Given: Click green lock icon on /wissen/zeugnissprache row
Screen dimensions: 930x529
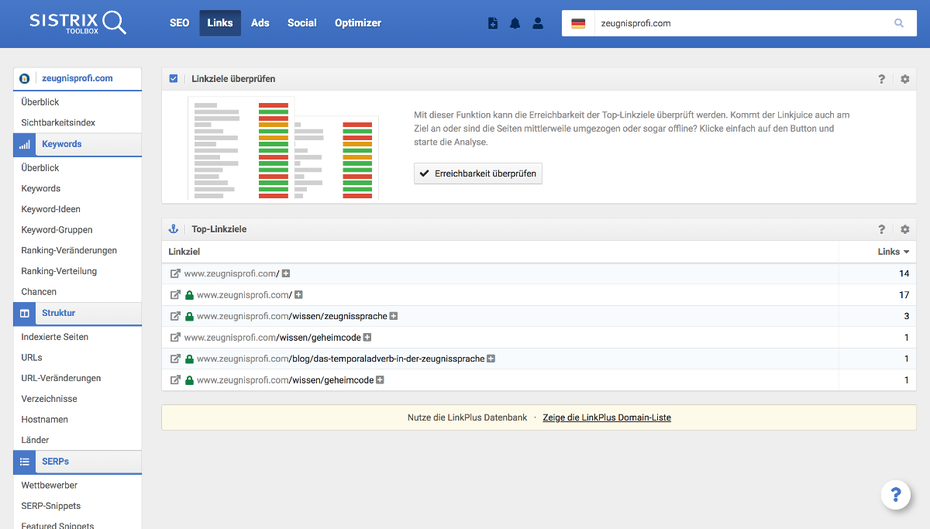Looking at the screenshot, I should pos(189,316).
